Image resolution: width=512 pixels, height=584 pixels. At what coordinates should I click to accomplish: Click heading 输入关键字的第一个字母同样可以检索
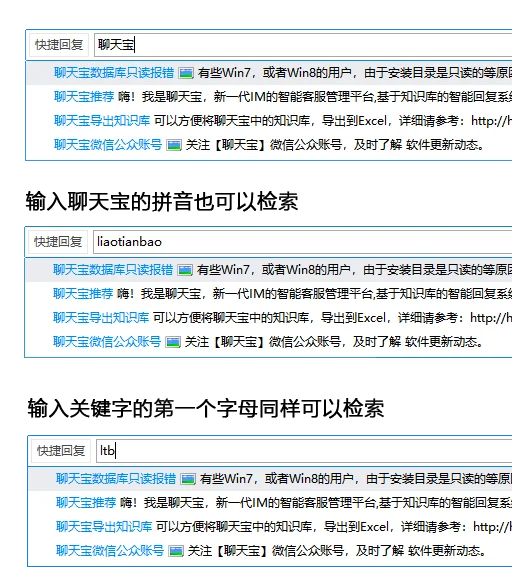pos(206,409)
